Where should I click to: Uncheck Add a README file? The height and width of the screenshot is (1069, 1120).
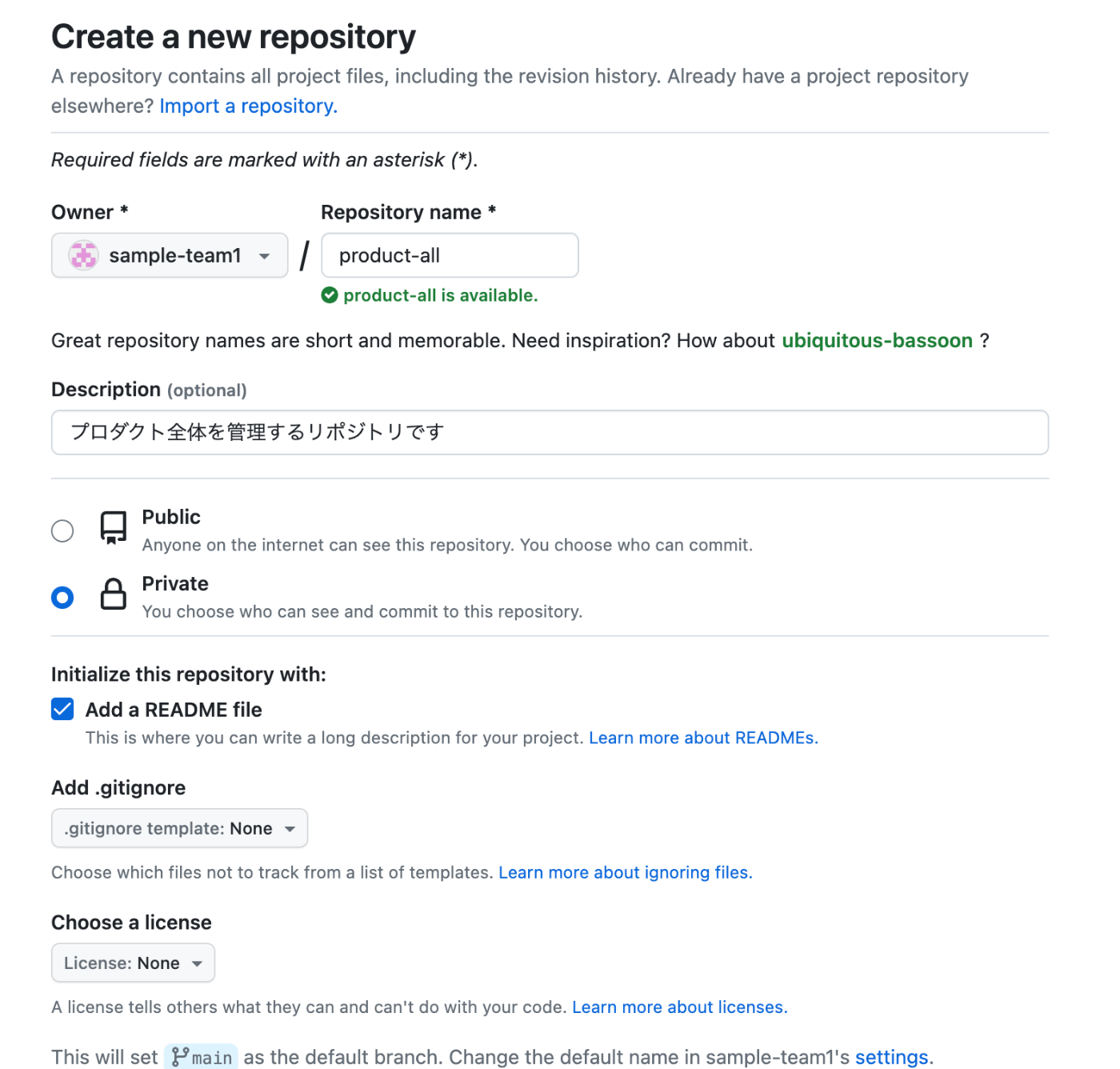[62, 709]
